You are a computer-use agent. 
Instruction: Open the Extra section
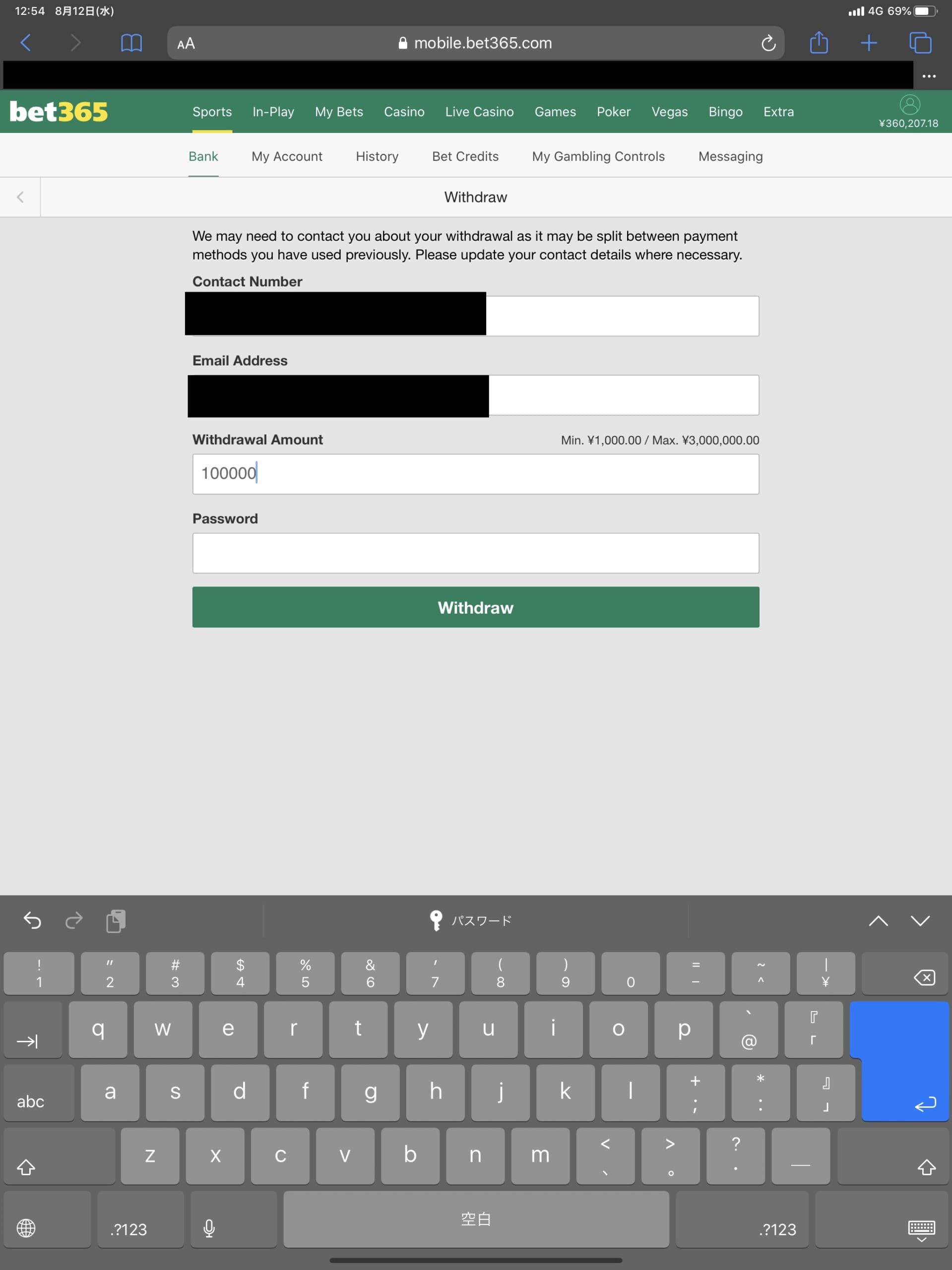(x=778, y=112)
